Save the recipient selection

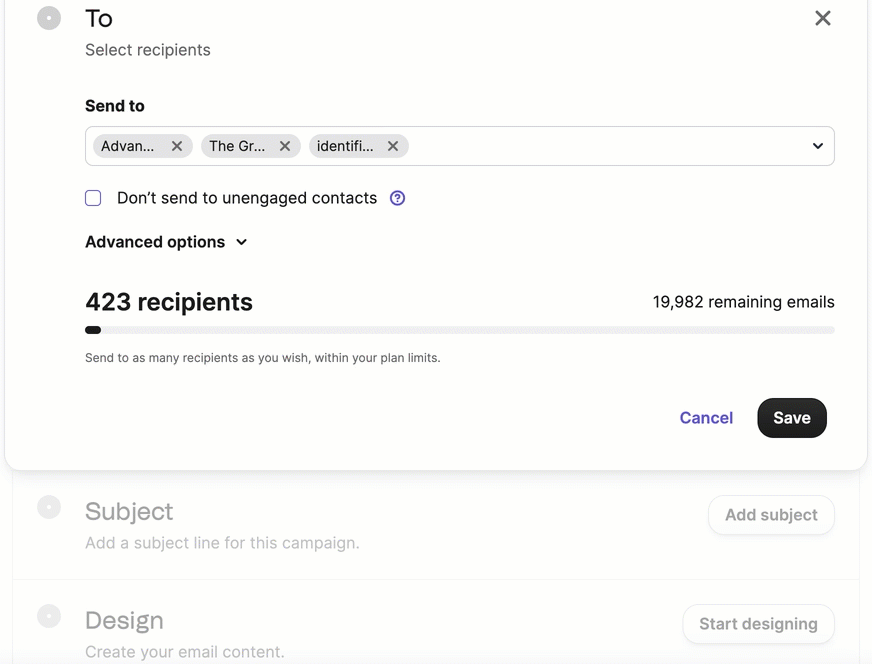[x=792, y=418]
